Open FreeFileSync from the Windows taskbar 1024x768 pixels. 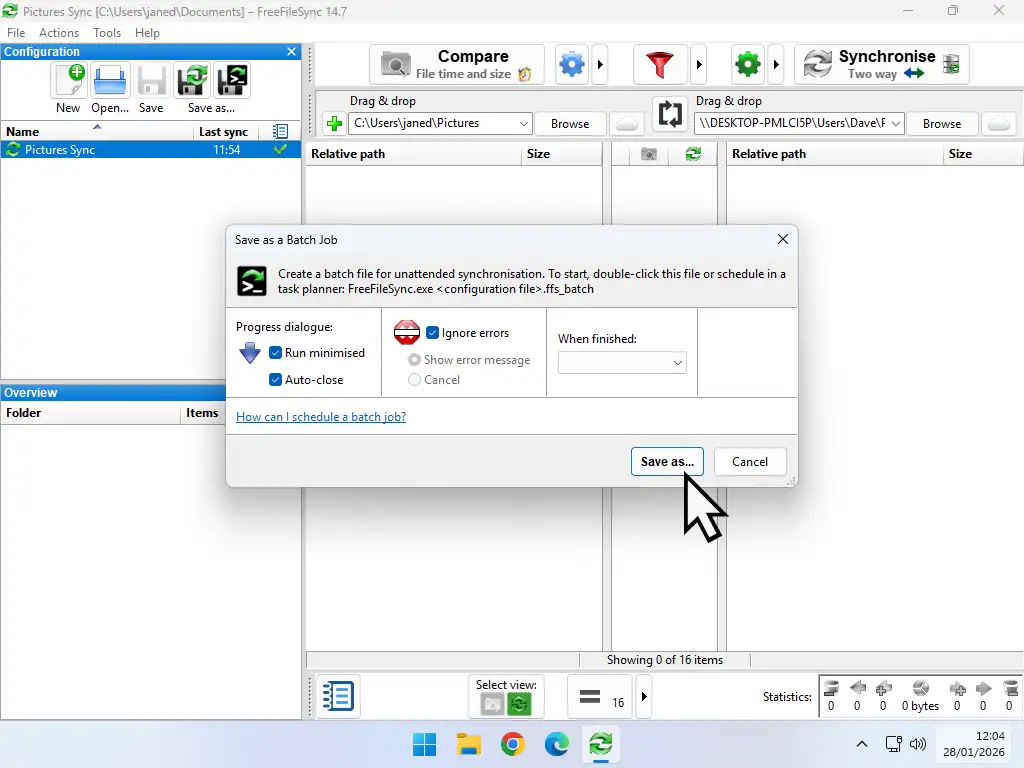pyautogui.click(x=600, y=744)
